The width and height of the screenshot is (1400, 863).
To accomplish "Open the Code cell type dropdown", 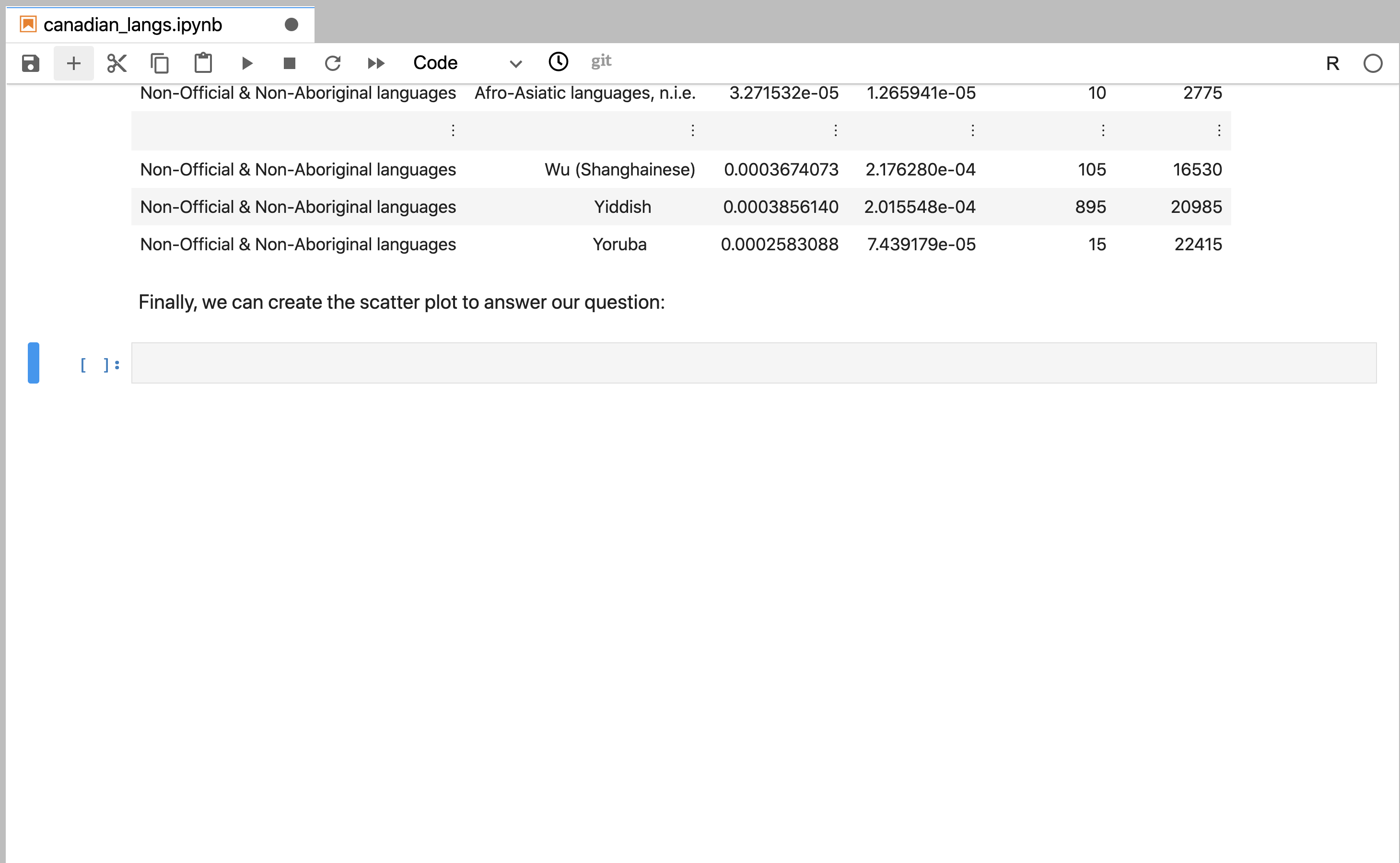I will (467, 63).
